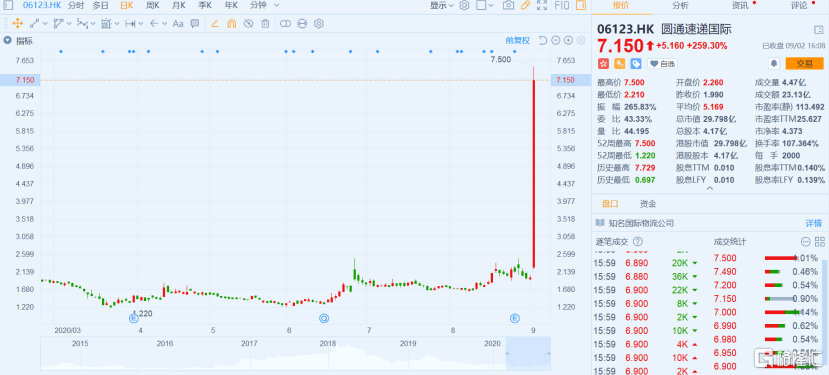Screen dimensions: 829x375
Task: Add stock to 自选 watchlist
Action: point(662,63)
